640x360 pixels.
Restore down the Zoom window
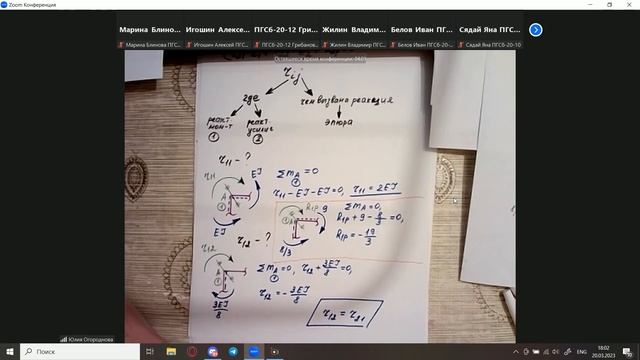click(x=609, y=4)
